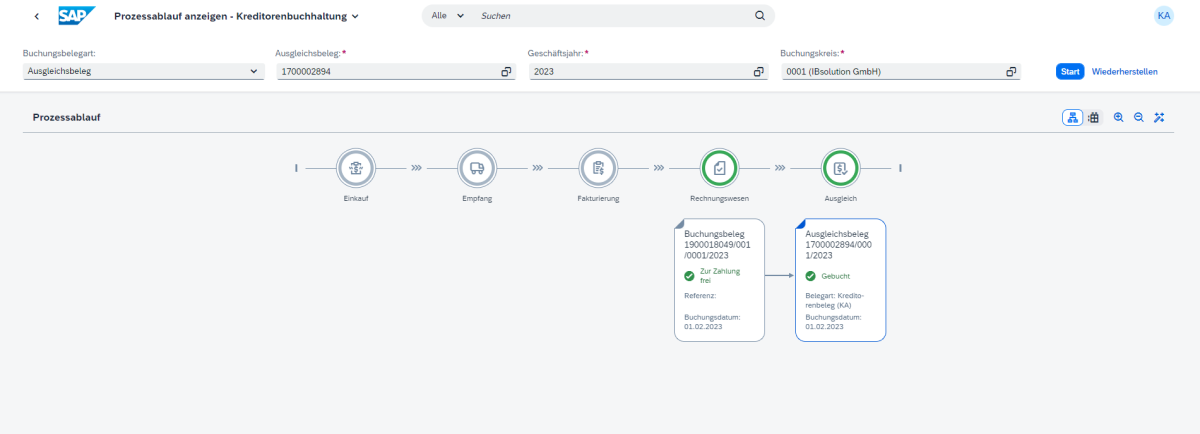Click green check icon beside Zur Zahlung frei
Image resolution: width=1200 pixels, height=434 pixels.
(690, 276)
